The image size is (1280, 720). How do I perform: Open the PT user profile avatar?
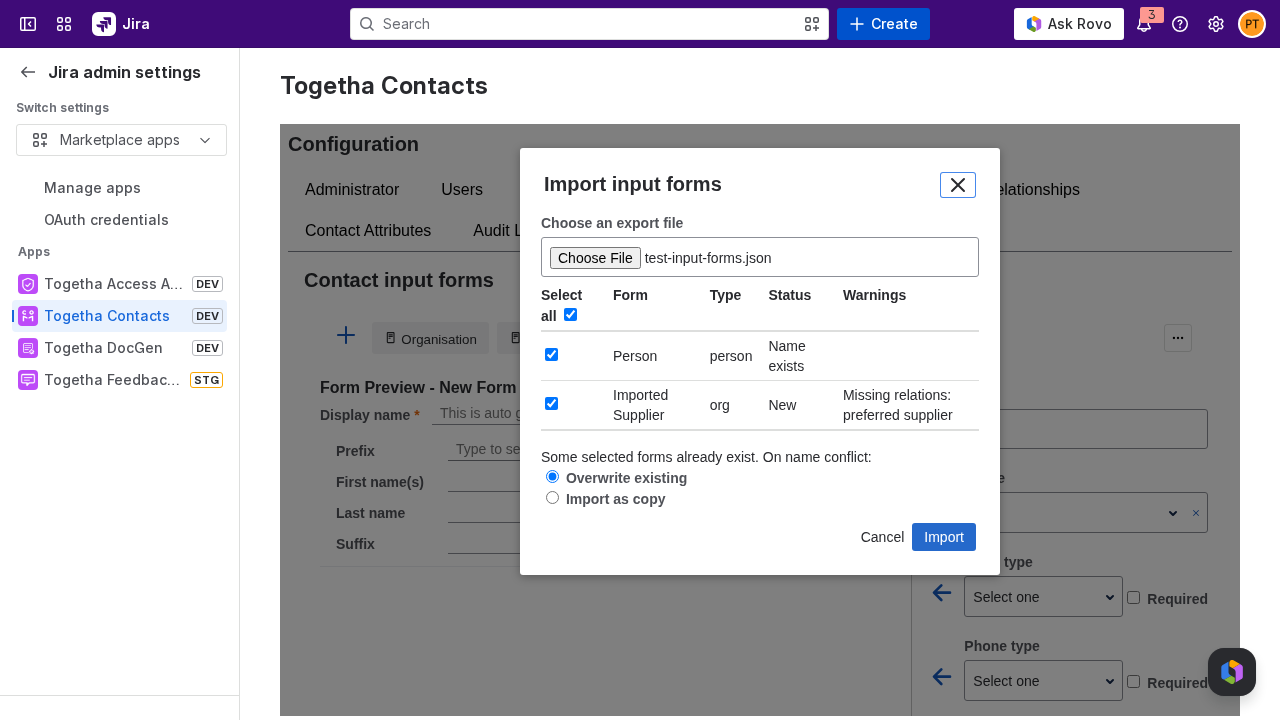[1252, 24]
